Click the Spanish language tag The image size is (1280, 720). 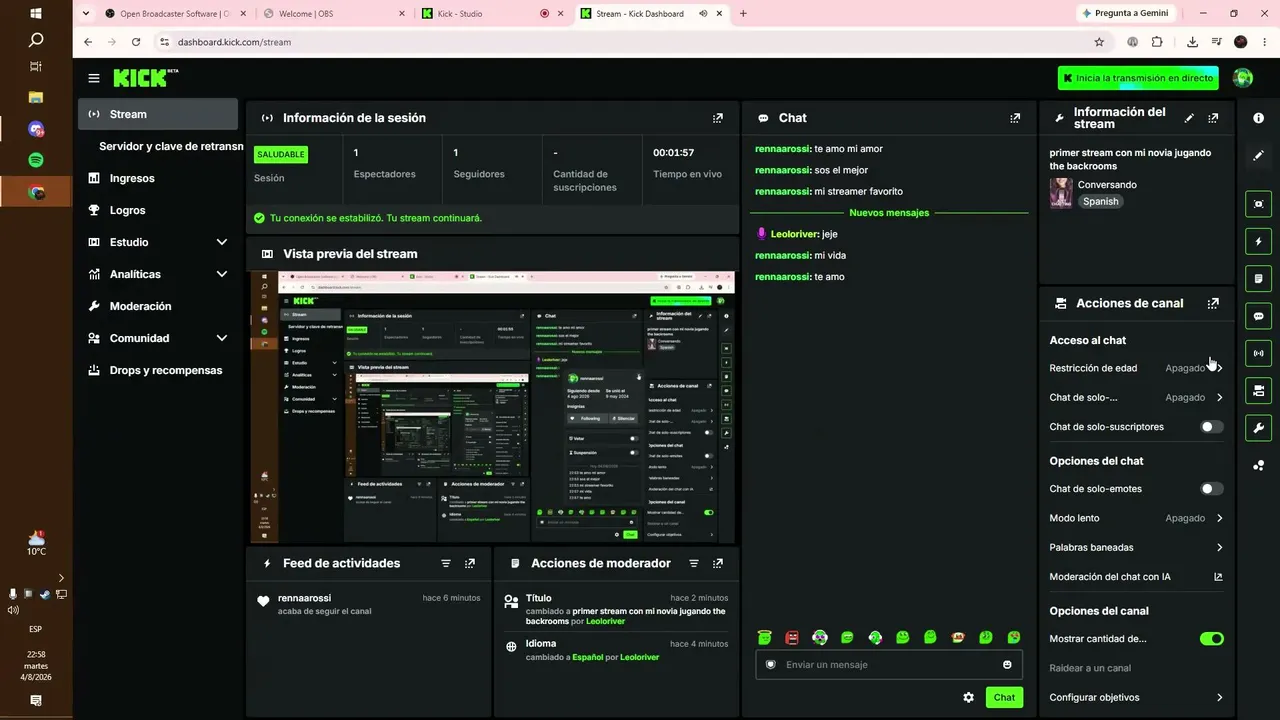[1100, 201]
